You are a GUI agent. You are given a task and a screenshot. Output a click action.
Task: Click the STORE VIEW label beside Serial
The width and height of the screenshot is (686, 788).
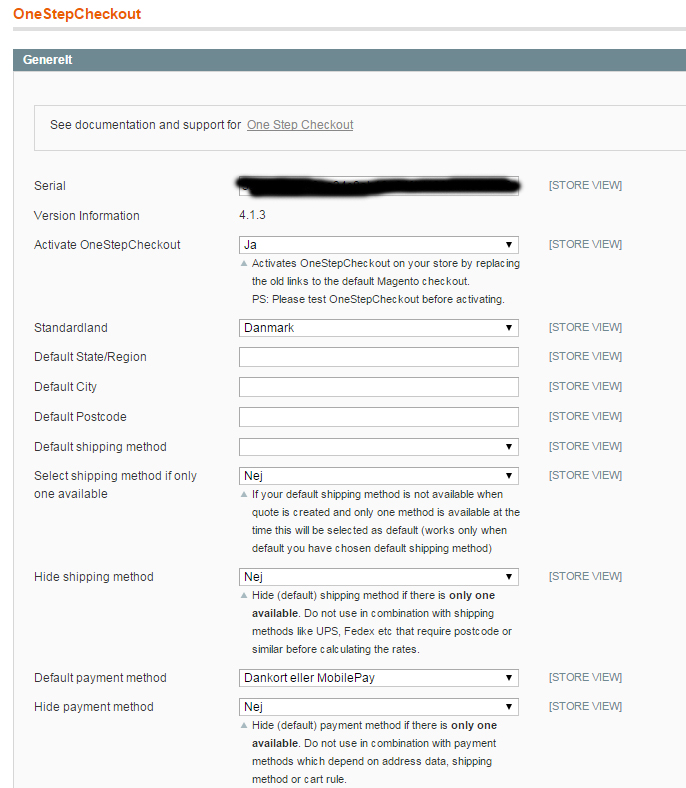click(x=585, y=186)
